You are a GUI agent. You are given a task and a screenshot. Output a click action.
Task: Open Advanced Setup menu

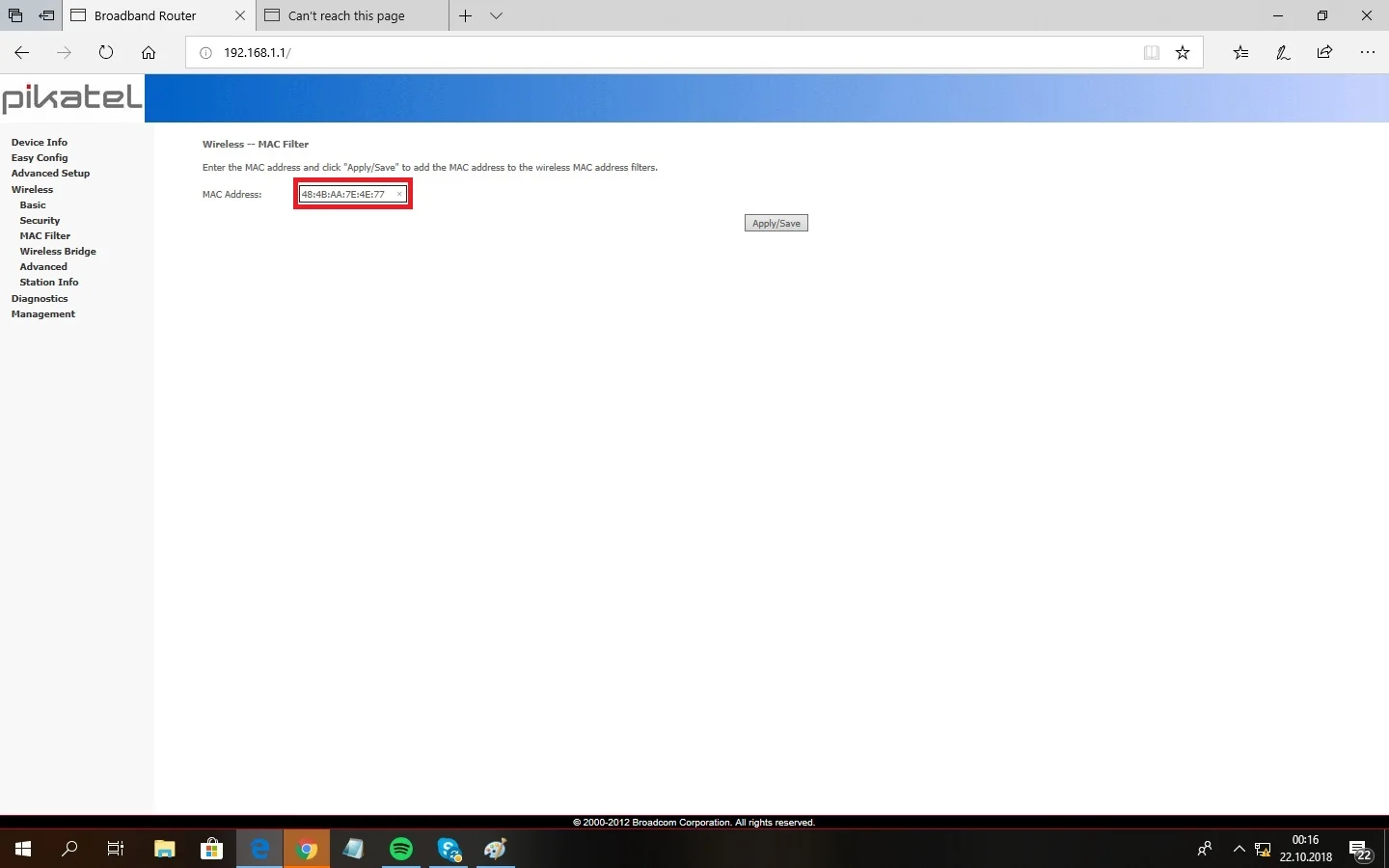tap(50, 173)
